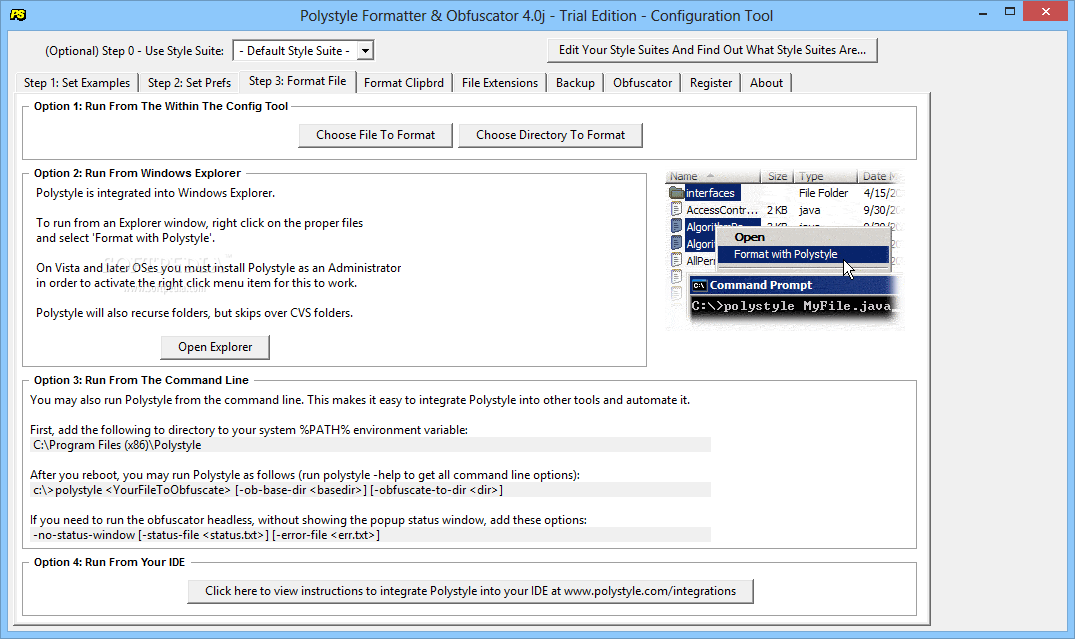1075x639 pixels.
Task: Click the Polystyle PS app icon in title bar
Action: [18, 14]
